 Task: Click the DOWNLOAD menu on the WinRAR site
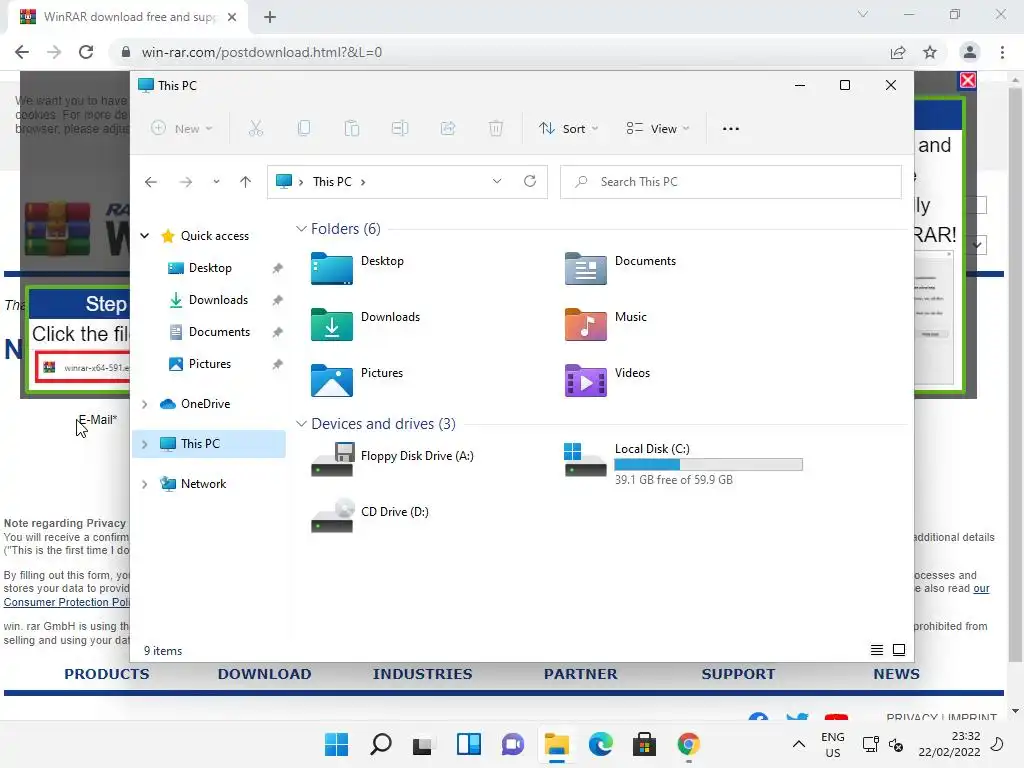click(264, 674)
